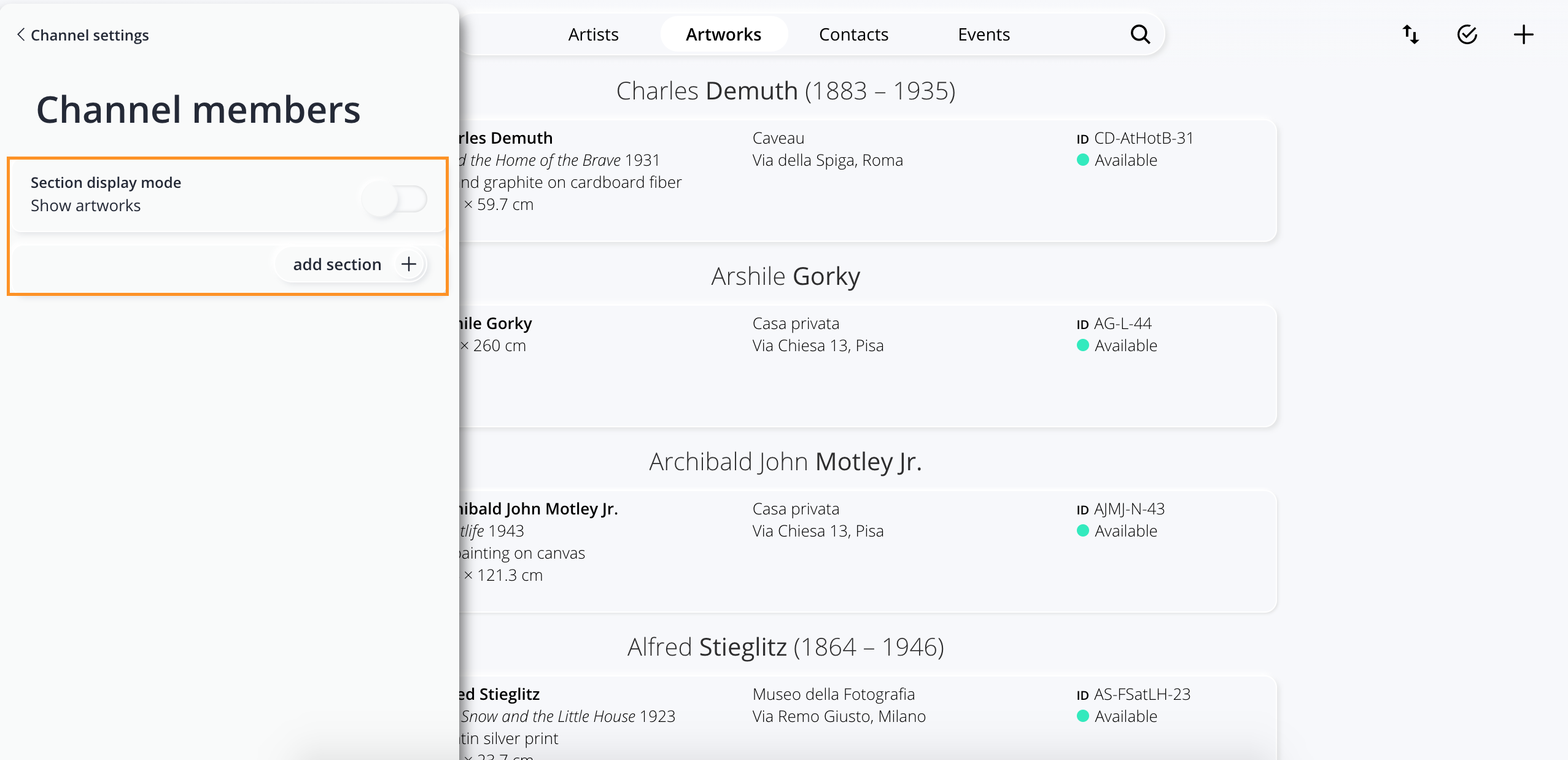The image size is (1568, 760).
Task: Click Via della Spiga, Roma location
Action: point(828,160)
